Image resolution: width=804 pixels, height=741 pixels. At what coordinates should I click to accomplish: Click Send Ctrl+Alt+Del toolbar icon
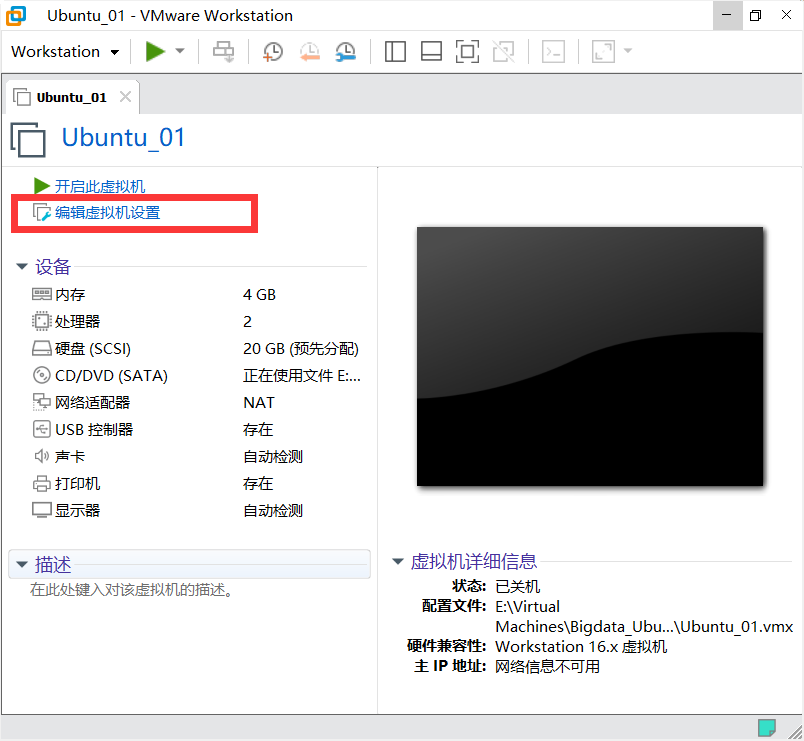coord(224,51)
